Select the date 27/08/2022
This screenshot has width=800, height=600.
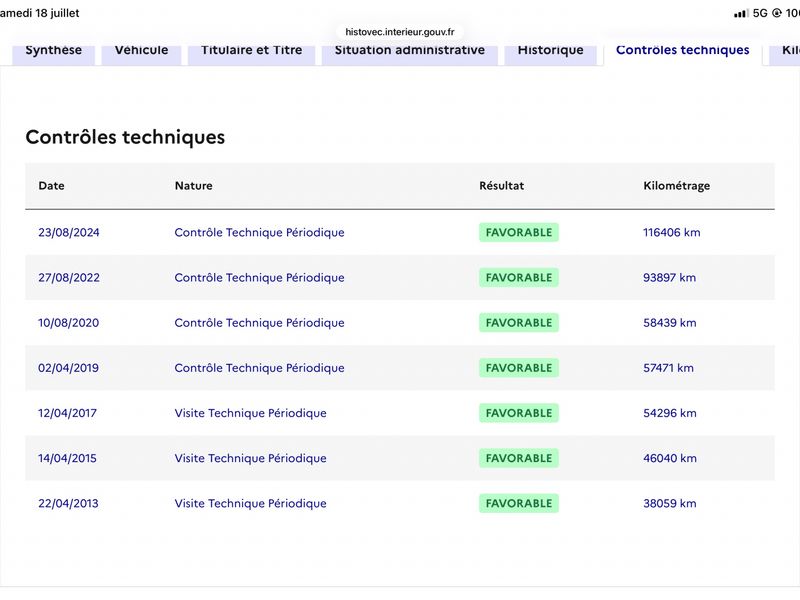click(x=69, y=278)
